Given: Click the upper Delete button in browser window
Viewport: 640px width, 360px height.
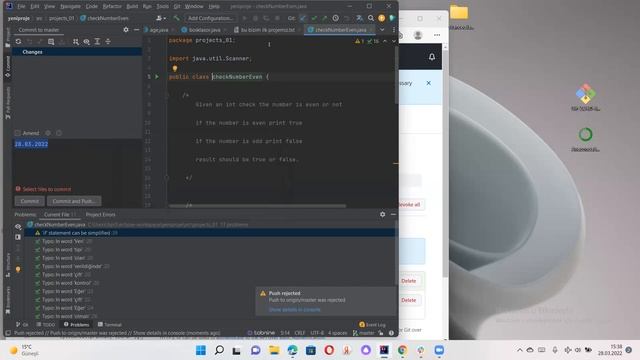Looking at the screenshot, I should pos(409,281).
